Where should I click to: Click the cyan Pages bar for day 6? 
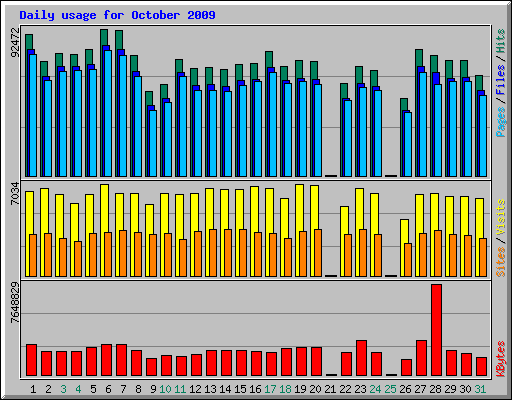tap(108, 113)
